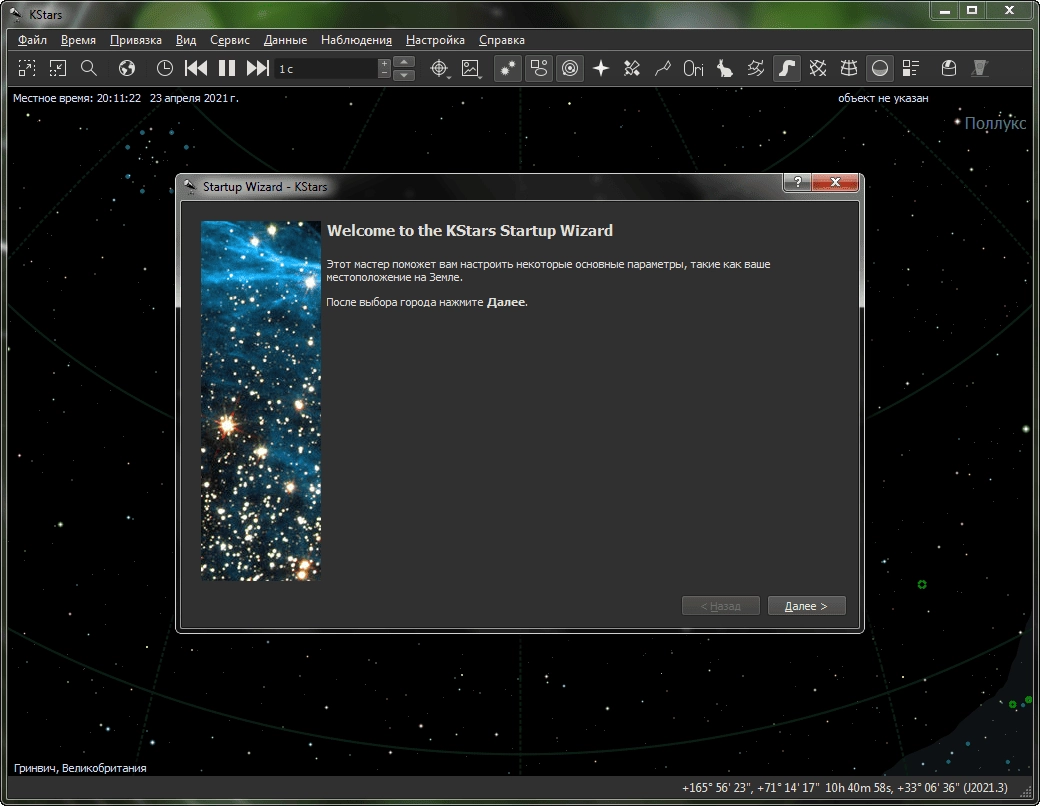The height and width of the screenshot is (806, 1040).
Task: Click the Гринвич, Великобритания location text
Action: click(x=80, y=768)
